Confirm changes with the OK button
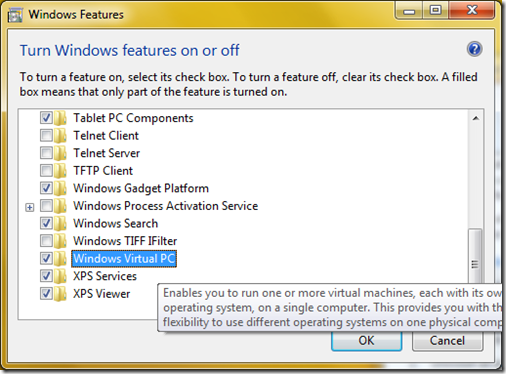The height and width of the screenshot is (374, 506). coord(366,341)
